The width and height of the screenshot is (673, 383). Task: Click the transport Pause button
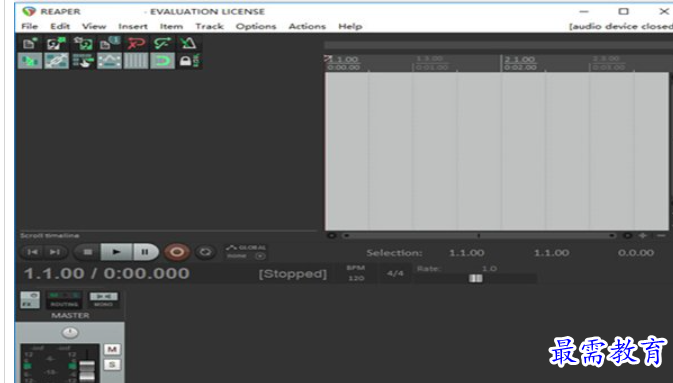click(x=145, y=252)
